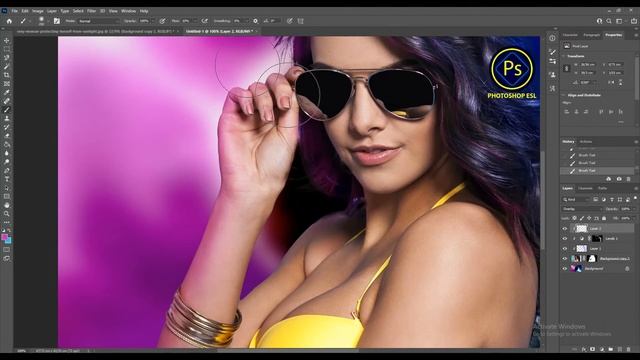Click the Home icon in options bar
Image resolution: width=640 pixels, height=360 pixels.
click(9, 21)
